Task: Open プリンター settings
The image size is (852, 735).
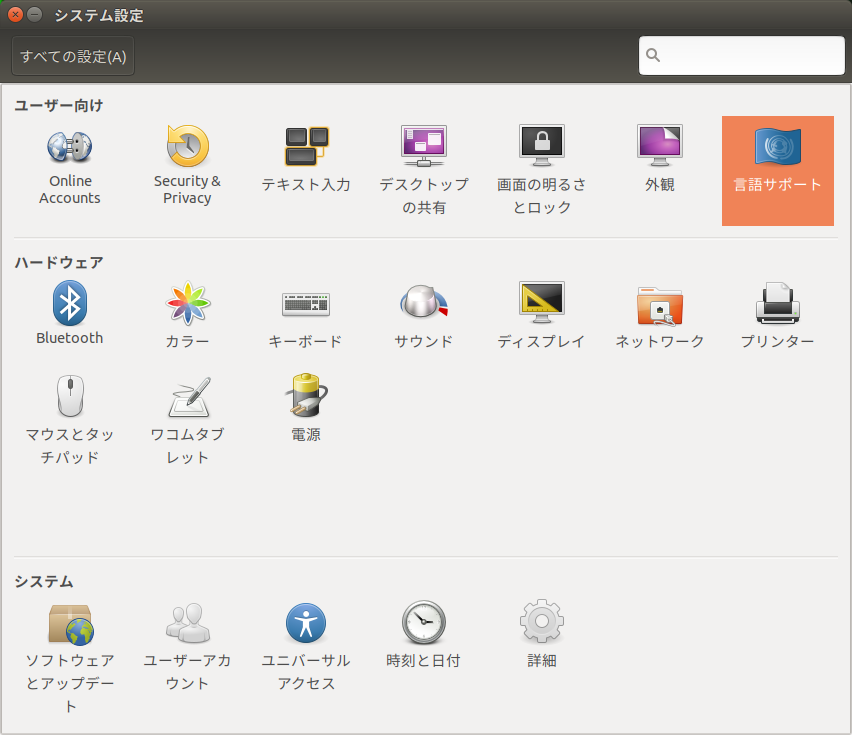Action: 777,303
